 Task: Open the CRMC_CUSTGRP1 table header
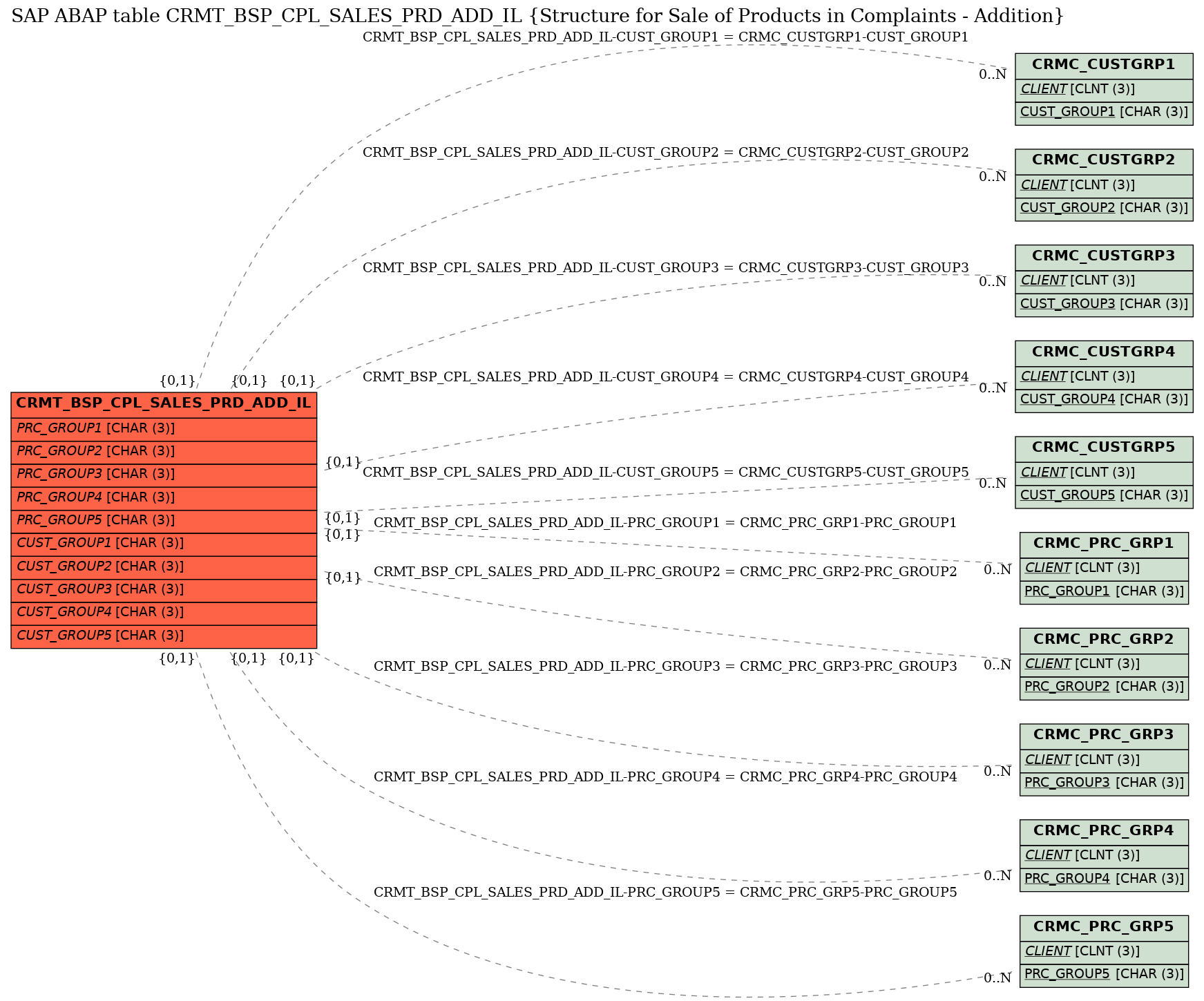click(1104, 66)
